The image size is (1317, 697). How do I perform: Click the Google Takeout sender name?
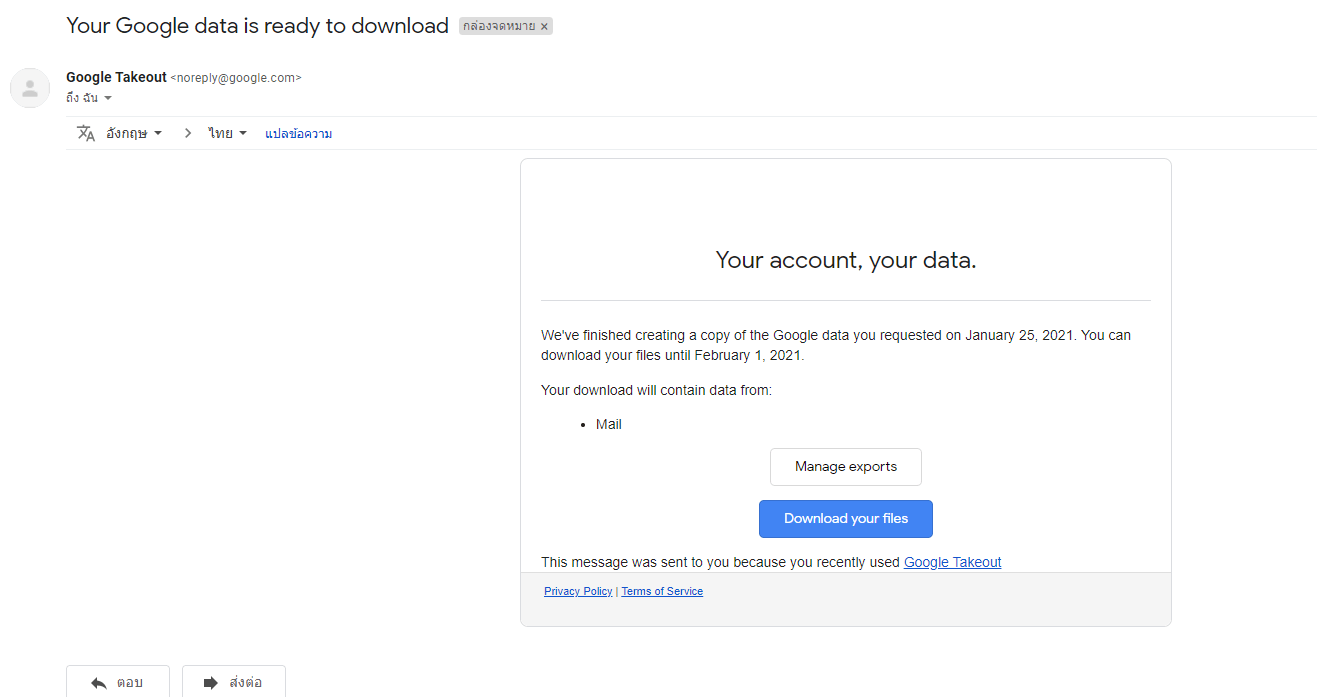(x=116, y=77)
